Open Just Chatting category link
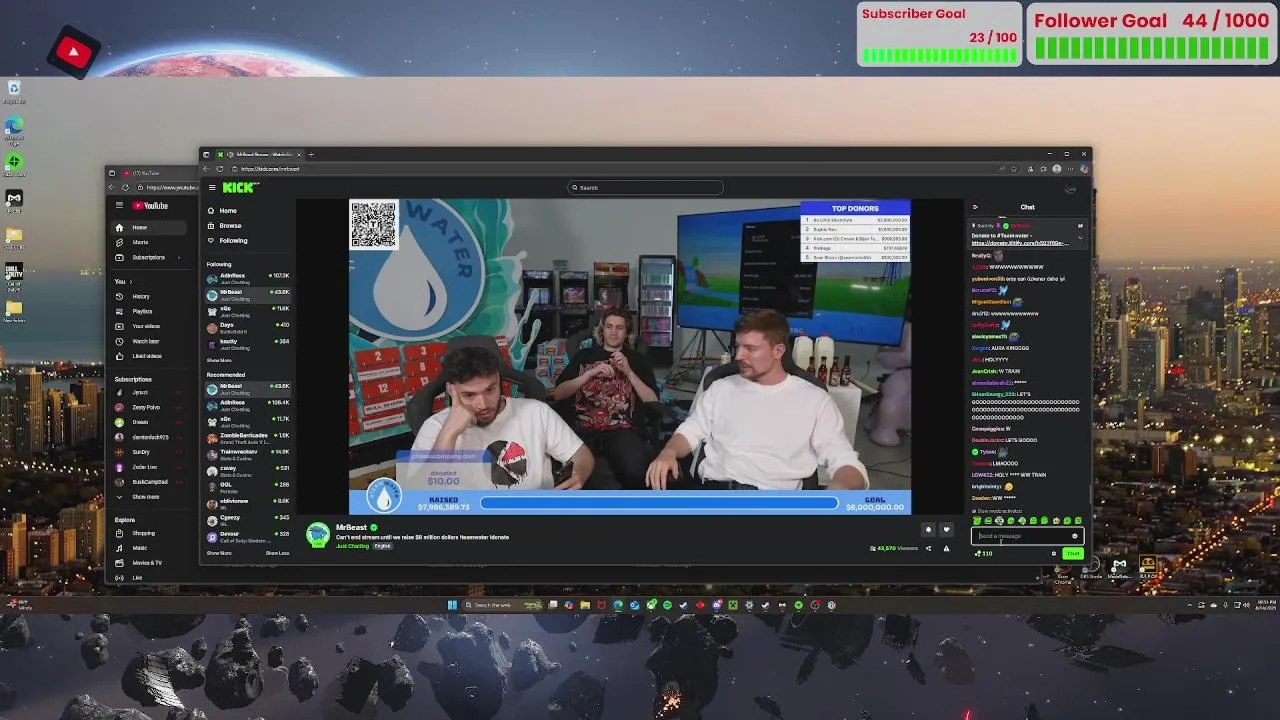Image resolution: width=1280 pixels, height=720 pixels. click(352, 546)
